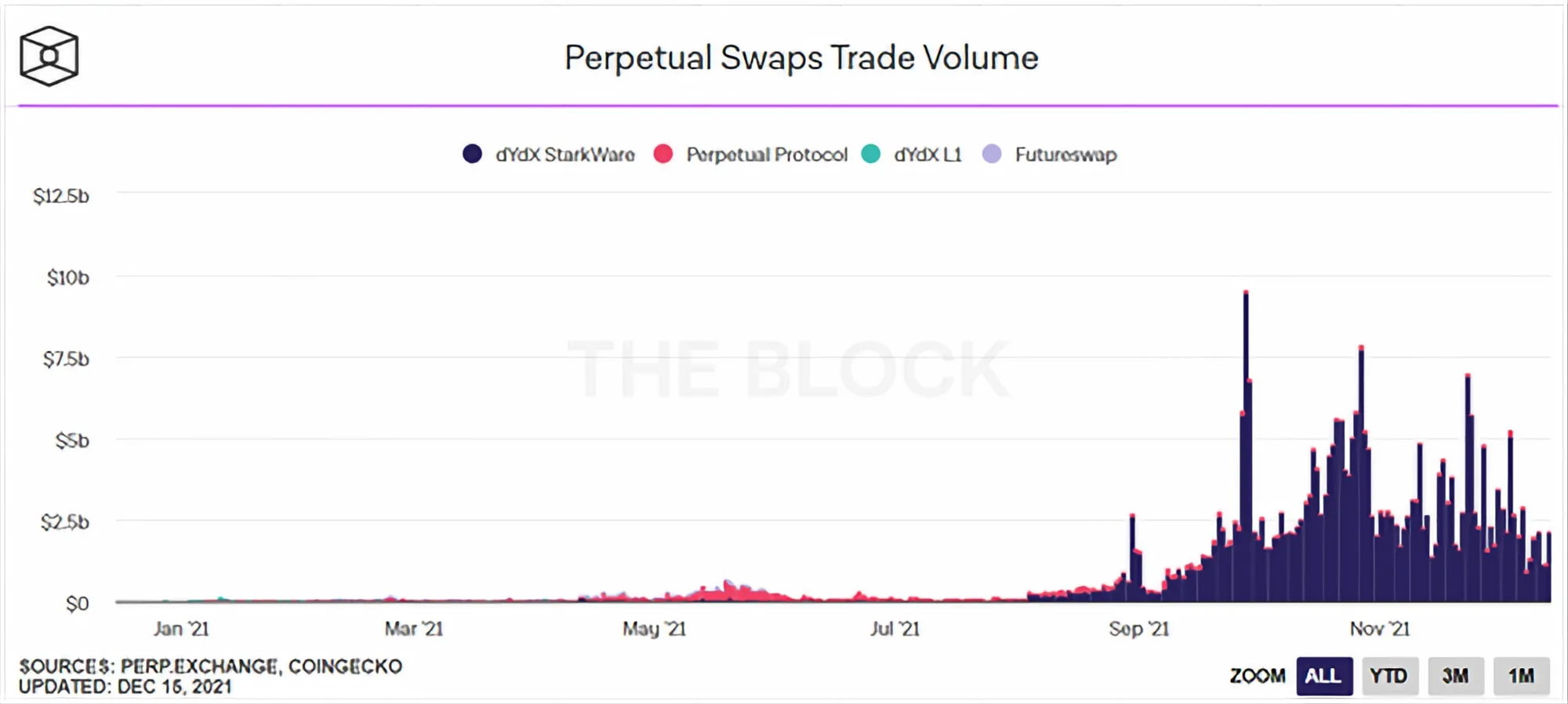Toggle the dYdX StarkWare series label
Screen dimensions: 1568x704
coord(564,154)
